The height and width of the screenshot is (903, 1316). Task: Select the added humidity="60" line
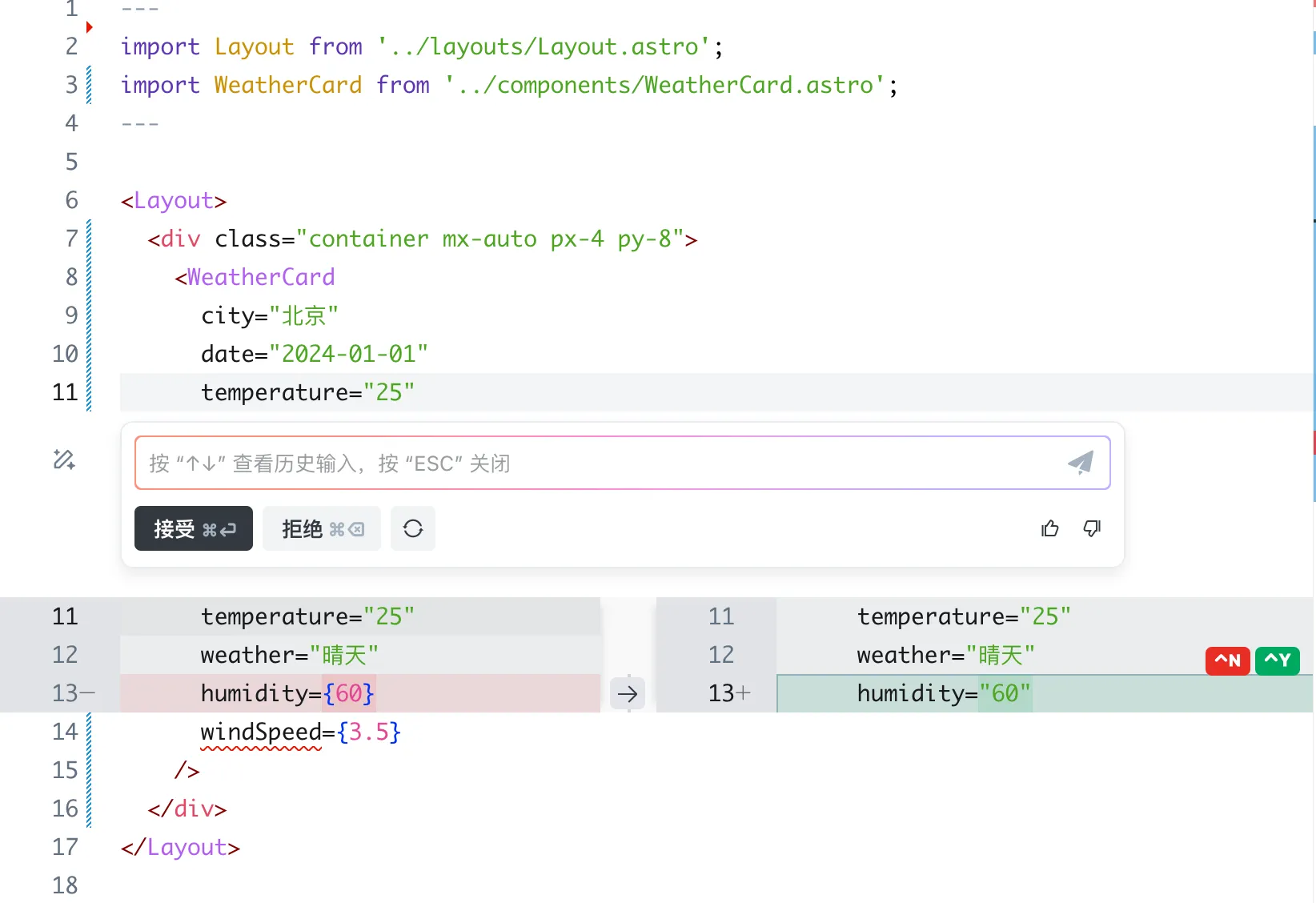tap(943, 693)
